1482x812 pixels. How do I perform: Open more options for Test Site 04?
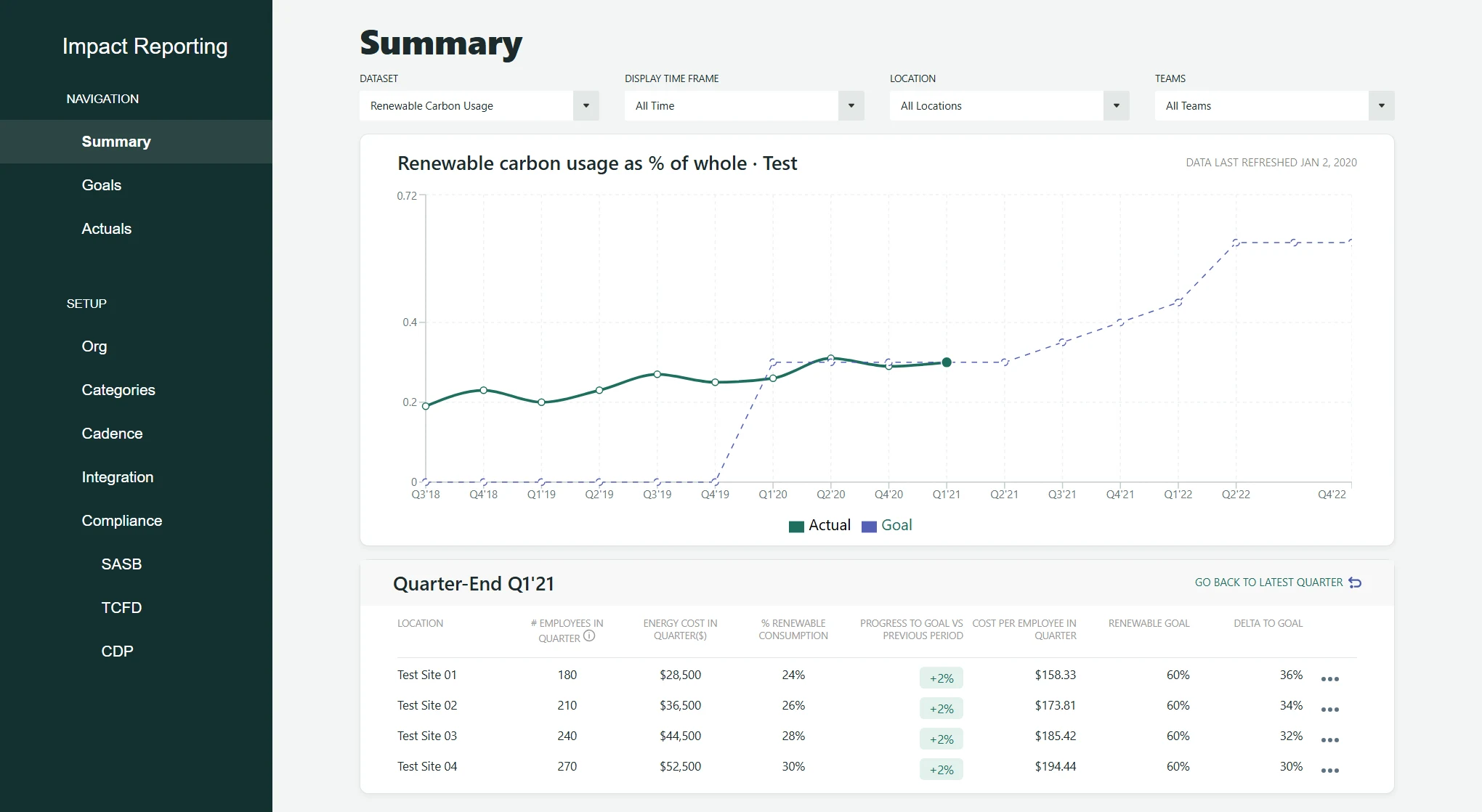tap(1330, 771)
